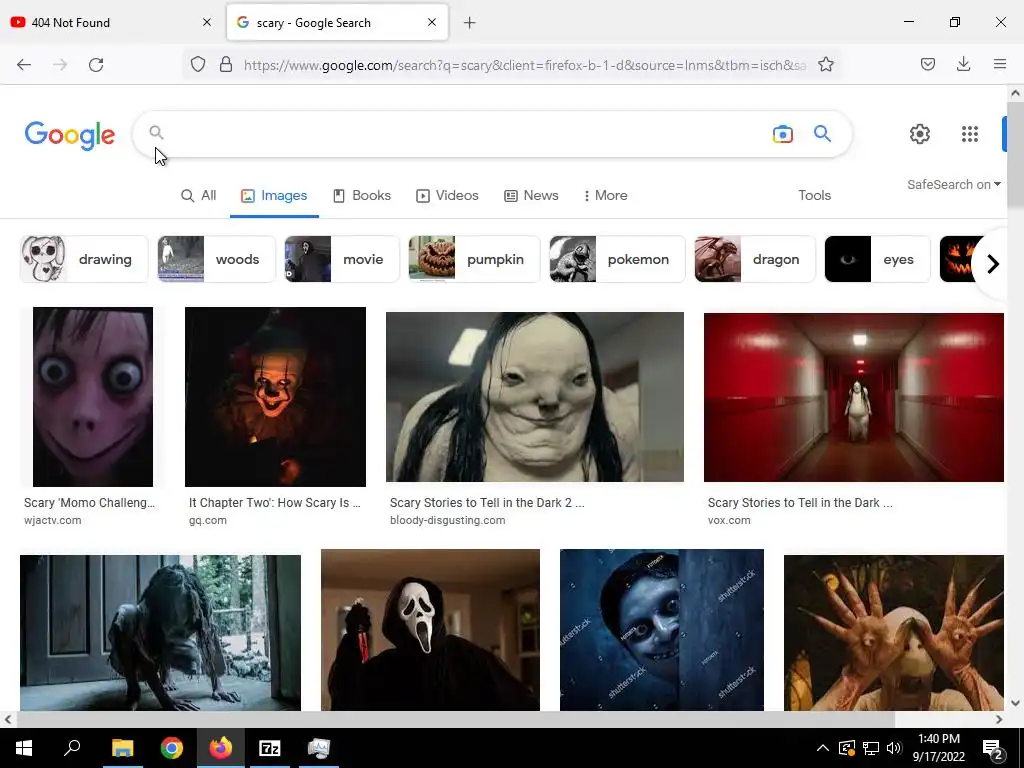Filter by the drawing chip

coord(84,259)
